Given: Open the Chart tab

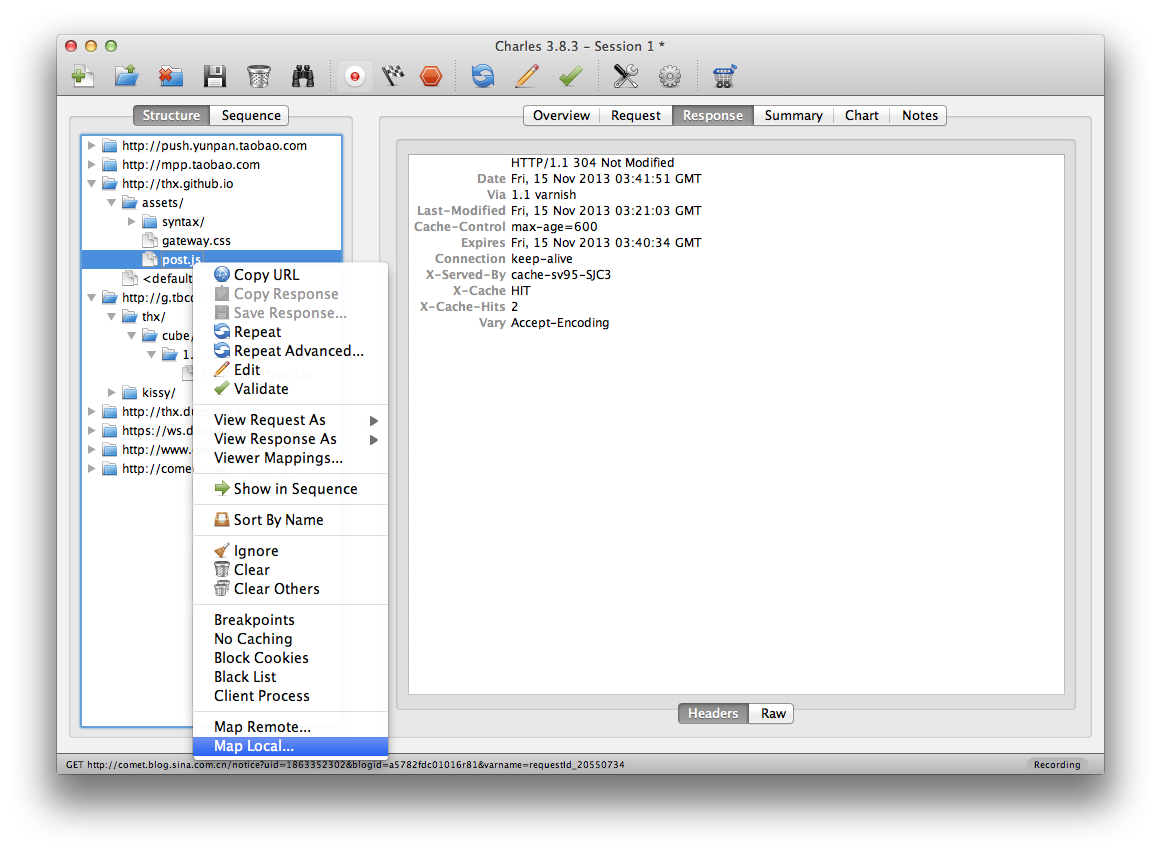Looking at the screenshot, I should click(861, 116).
